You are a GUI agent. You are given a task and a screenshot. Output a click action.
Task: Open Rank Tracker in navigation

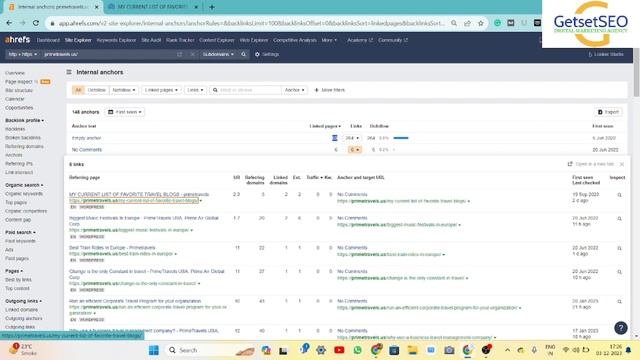[180, 40]
